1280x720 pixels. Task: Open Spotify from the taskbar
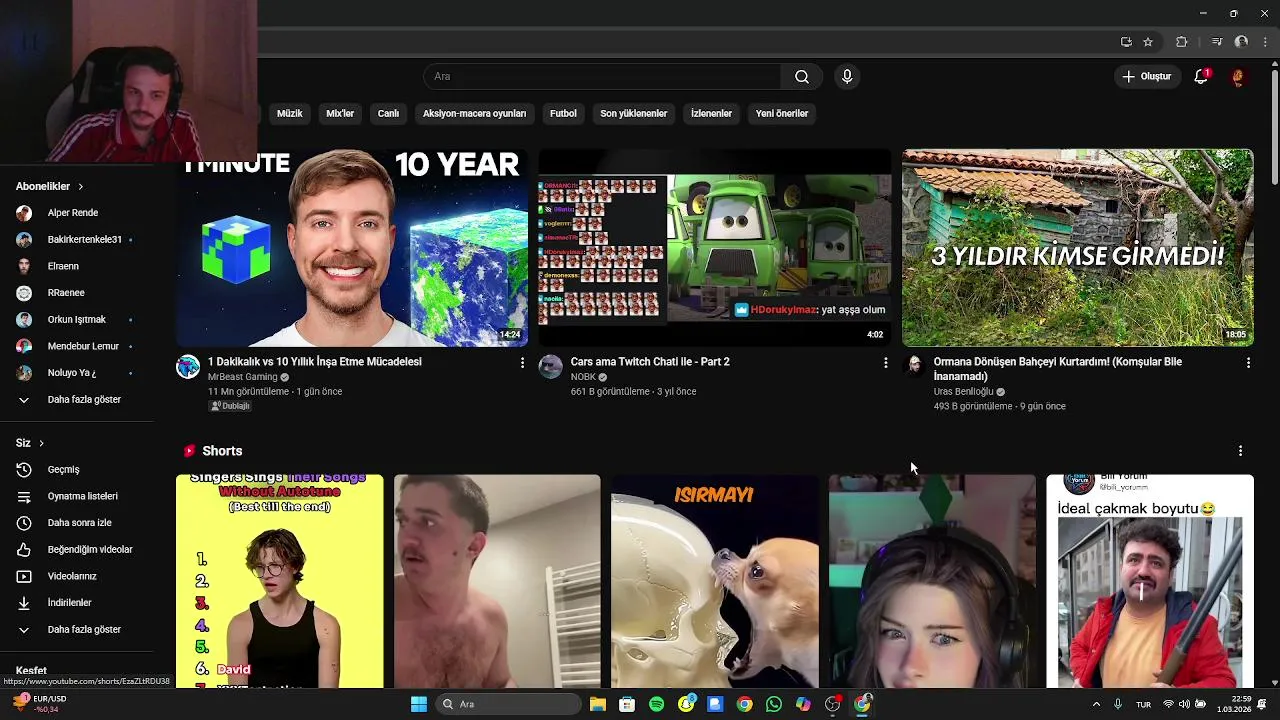(656, 704)
